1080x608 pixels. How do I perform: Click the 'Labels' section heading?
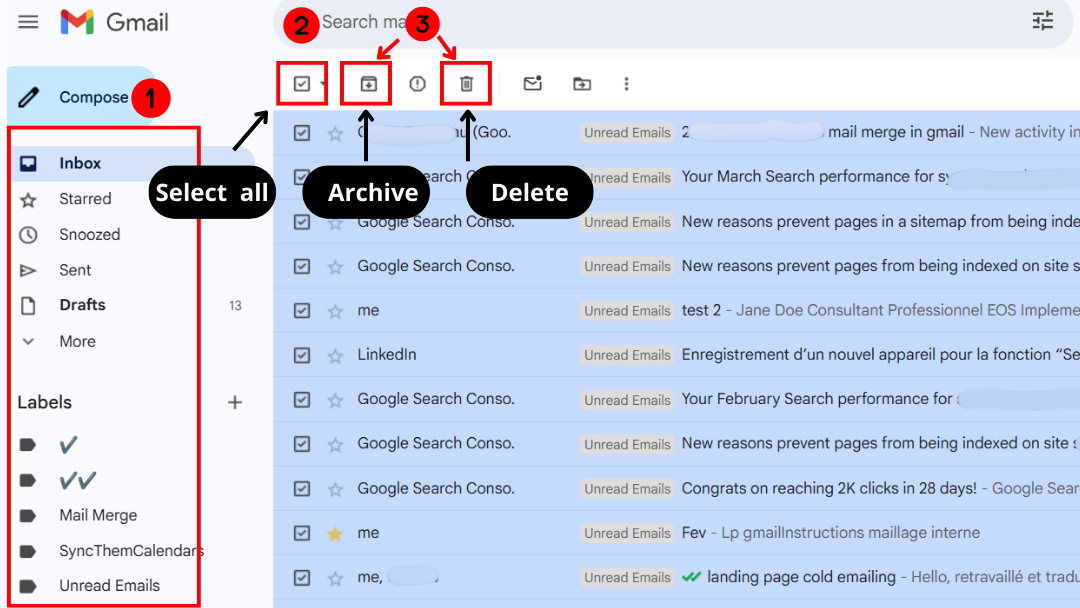point(45,402)
